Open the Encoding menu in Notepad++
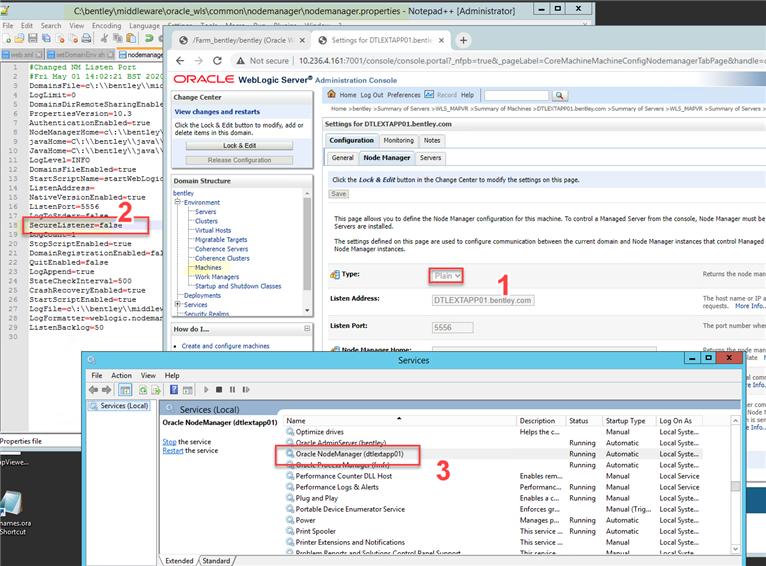 106,25
